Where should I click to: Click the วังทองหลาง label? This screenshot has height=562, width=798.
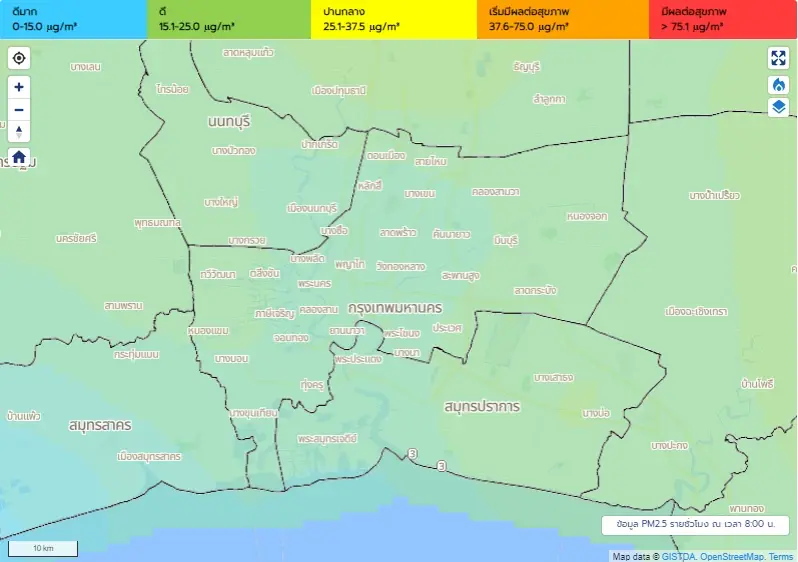tap(401, 266)
